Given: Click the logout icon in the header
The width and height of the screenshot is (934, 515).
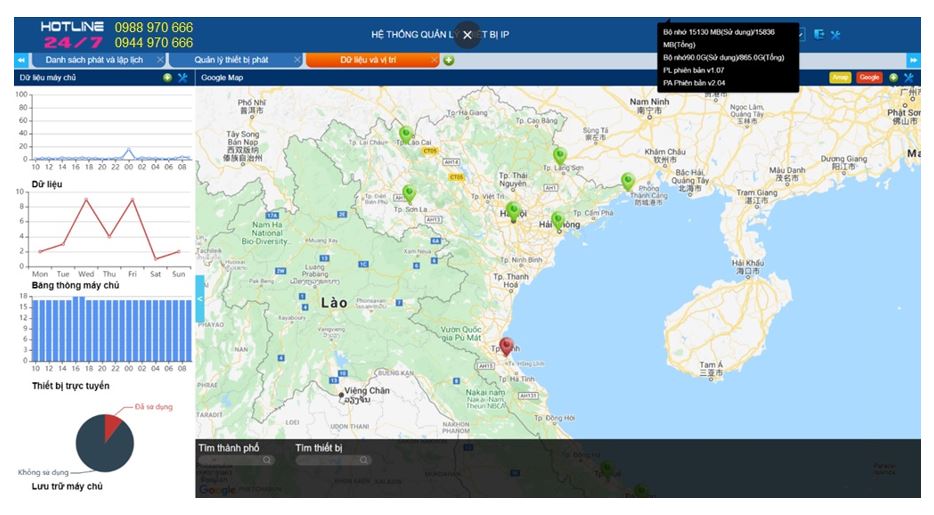Looking at the screenshot, I should [x=819, y=34].
